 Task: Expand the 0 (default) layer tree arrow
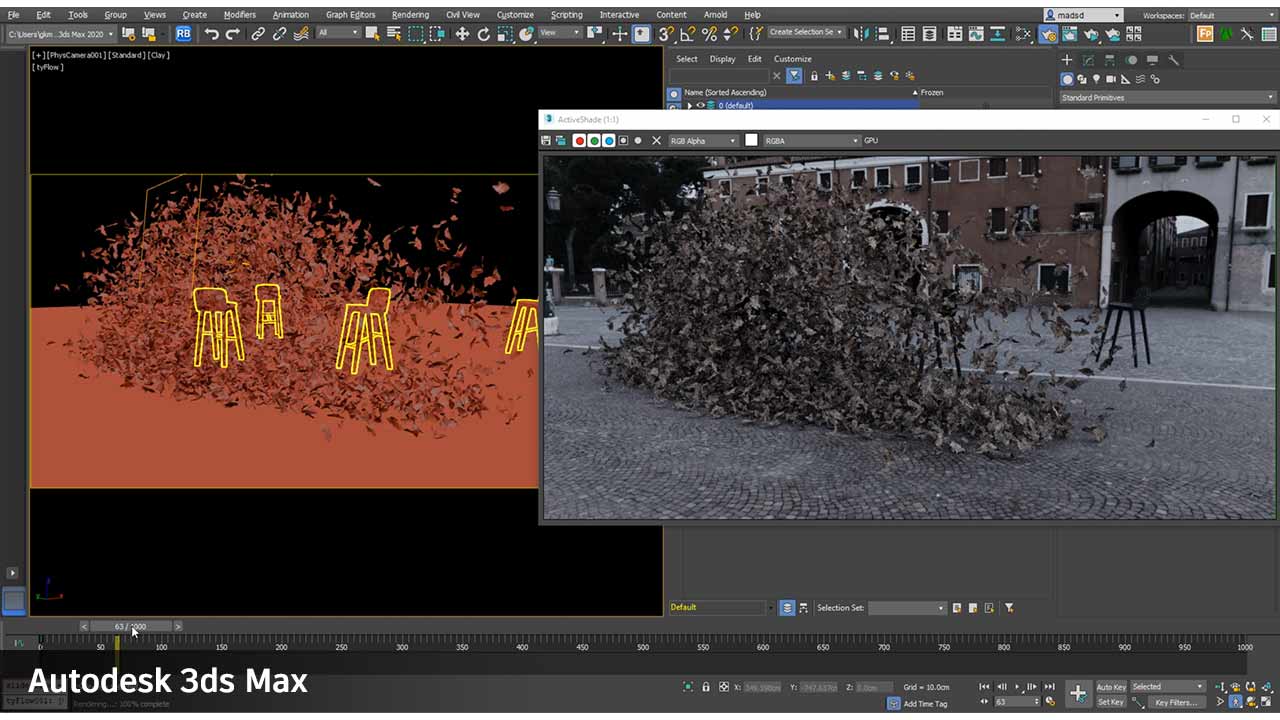[x=689, y=105]
